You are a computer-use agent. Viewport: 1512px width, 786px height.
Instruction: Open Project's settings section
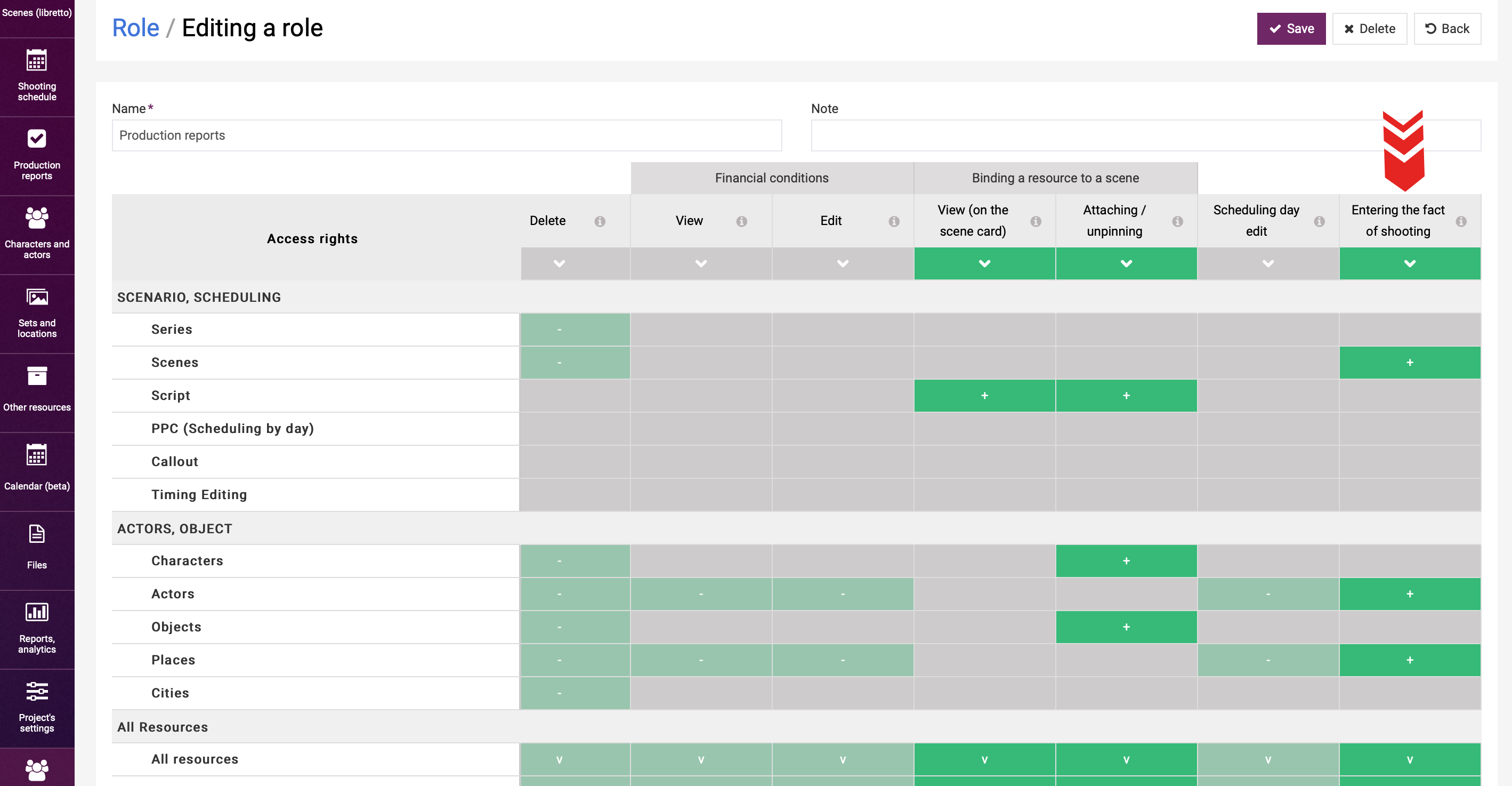[x=37, y=708]
